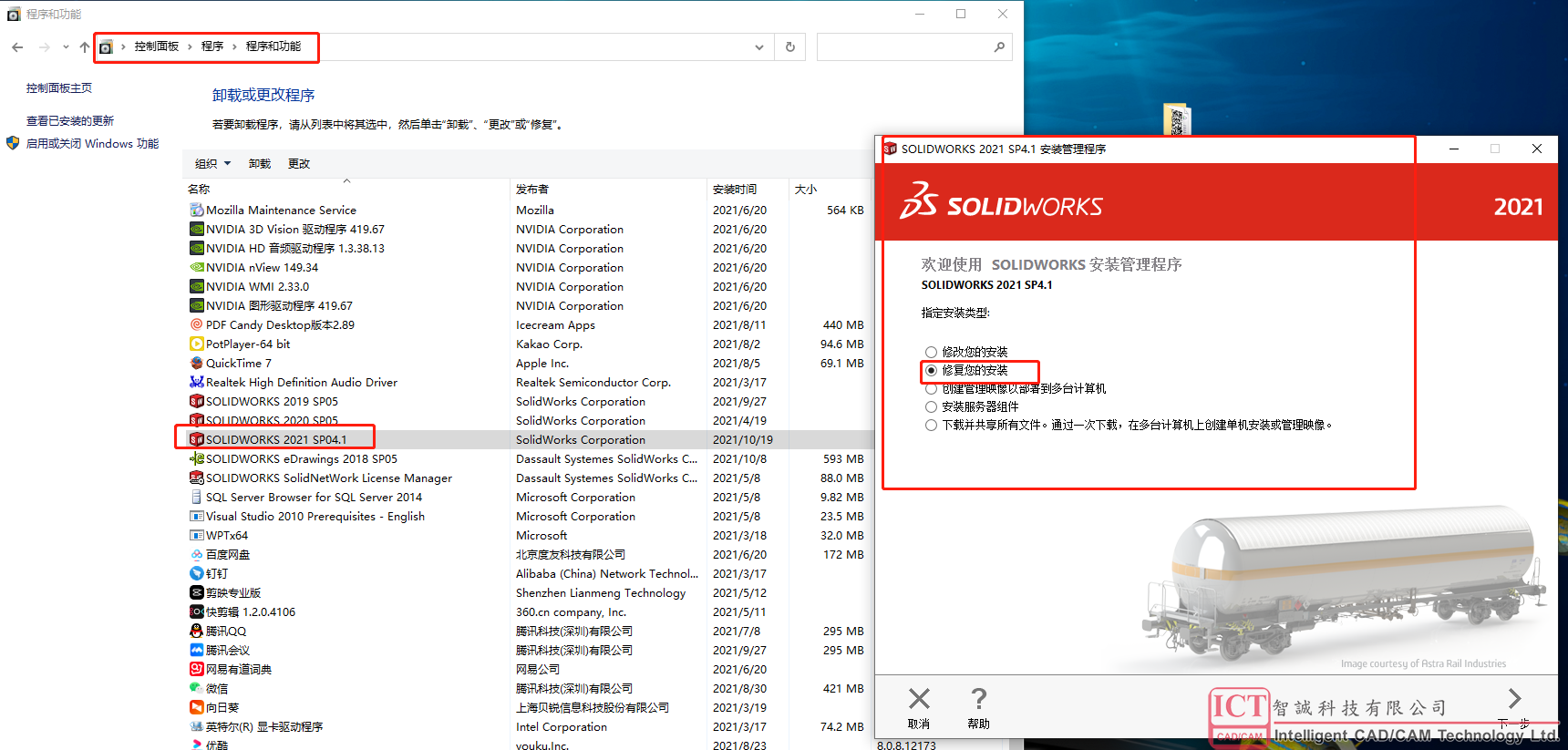Open the 组织 dropdown menu
Viewport: 1568px width, 750px height.
tap(212, 164)
